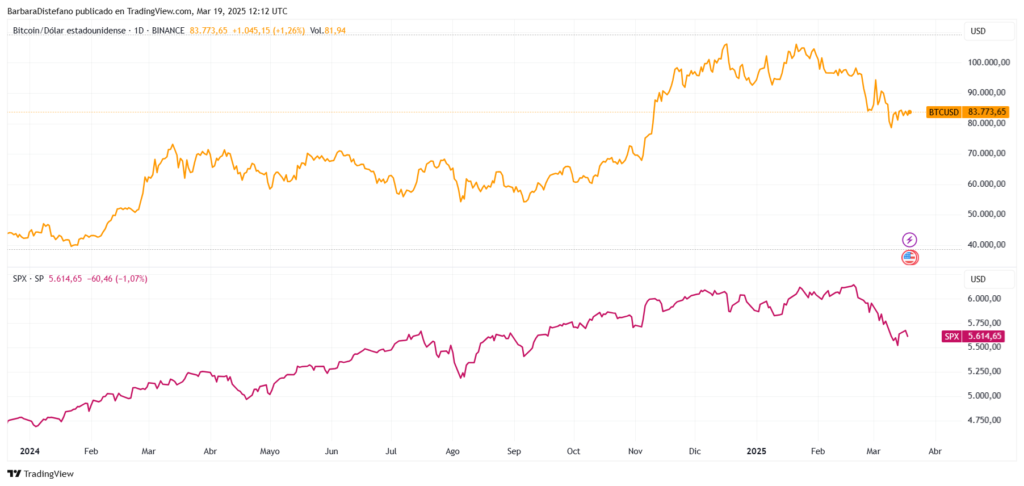Click the 100.000,00 level on Bitcoin price scale
Viewport: 1024px width, 486px height.
[x=989, y=62]
